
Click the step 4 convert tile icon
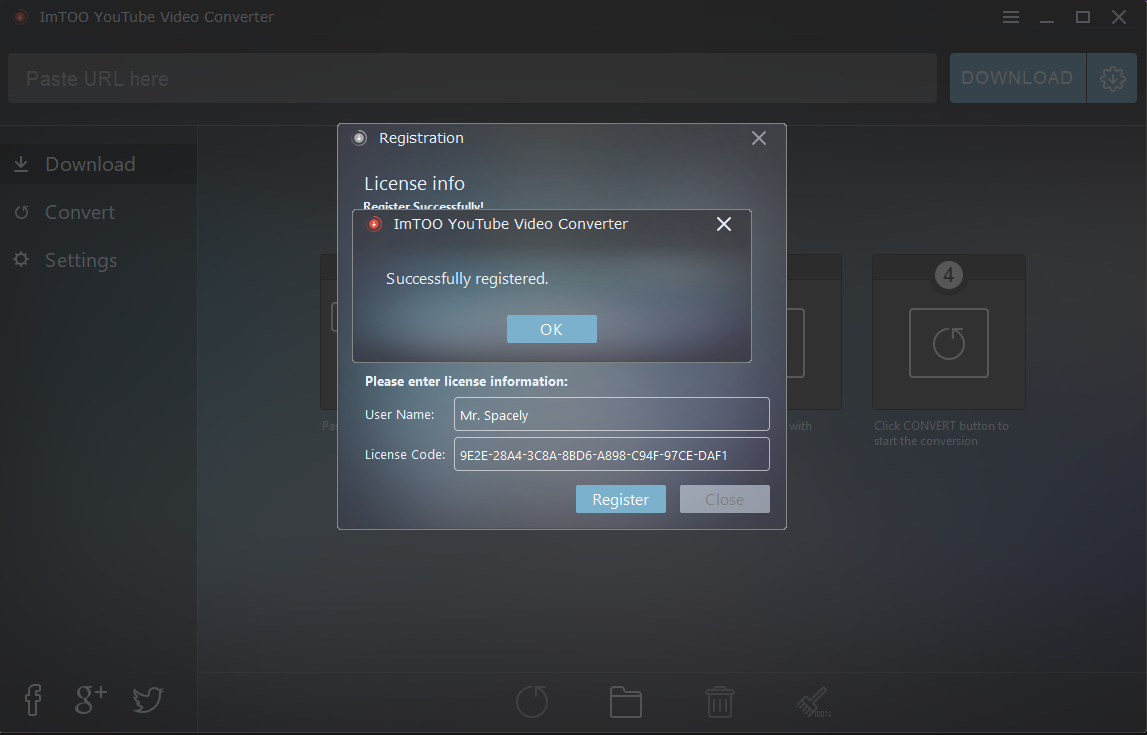point(949,343)
